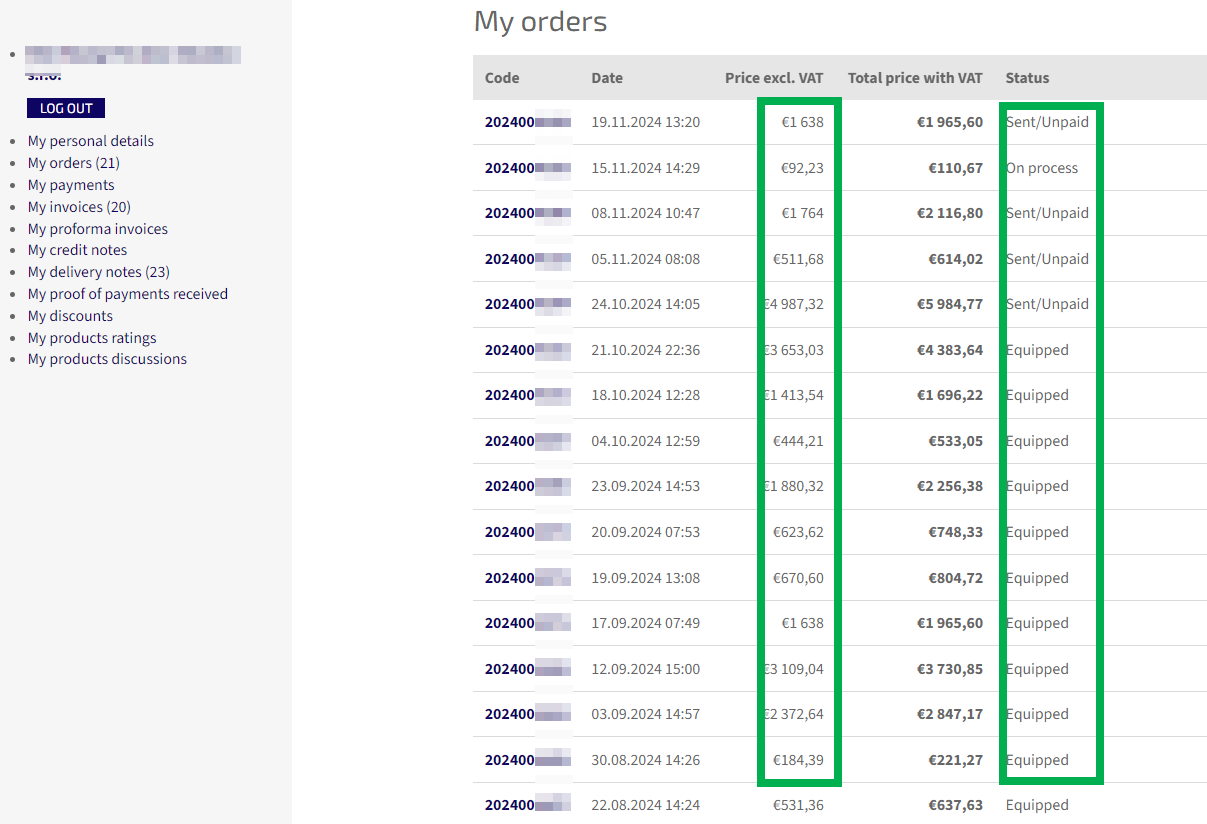Open order code dated 19.11.2024 13:20
Image resolution: width=1207 pixels, height=824 pixels.
point(527,122)
